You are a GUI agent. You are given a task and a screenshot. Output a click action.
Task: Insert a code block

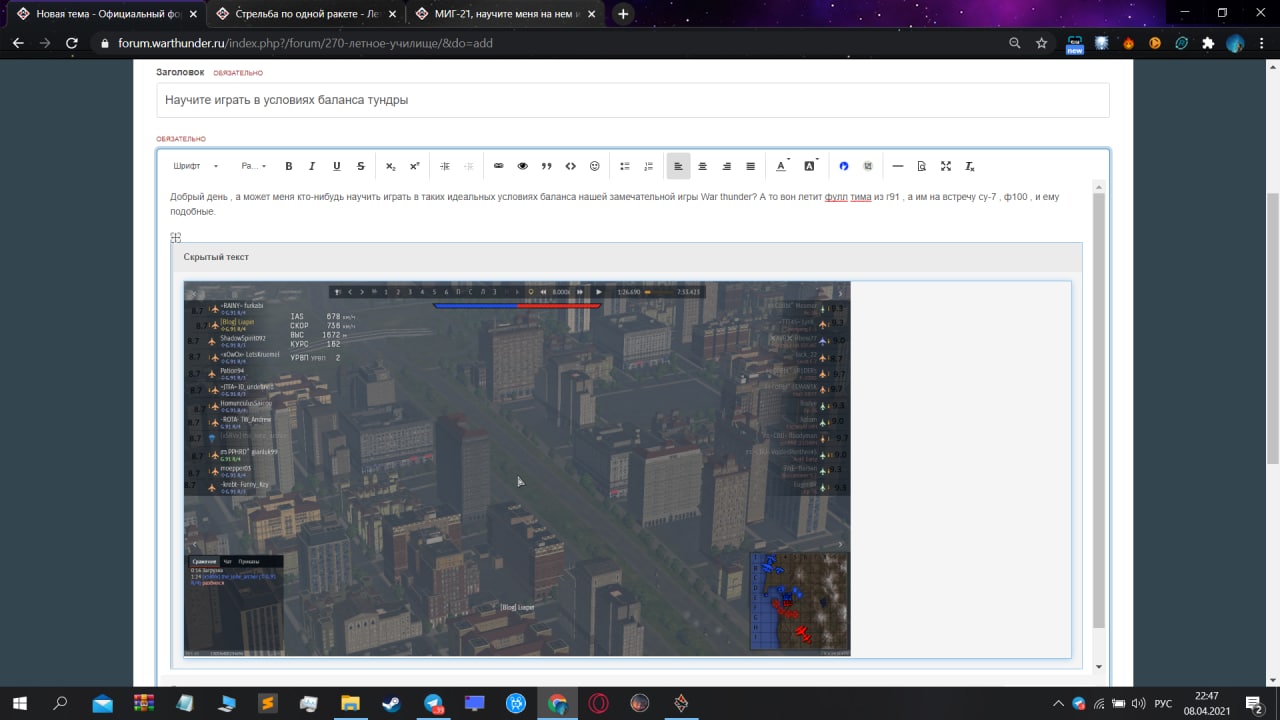click(571, 166)
